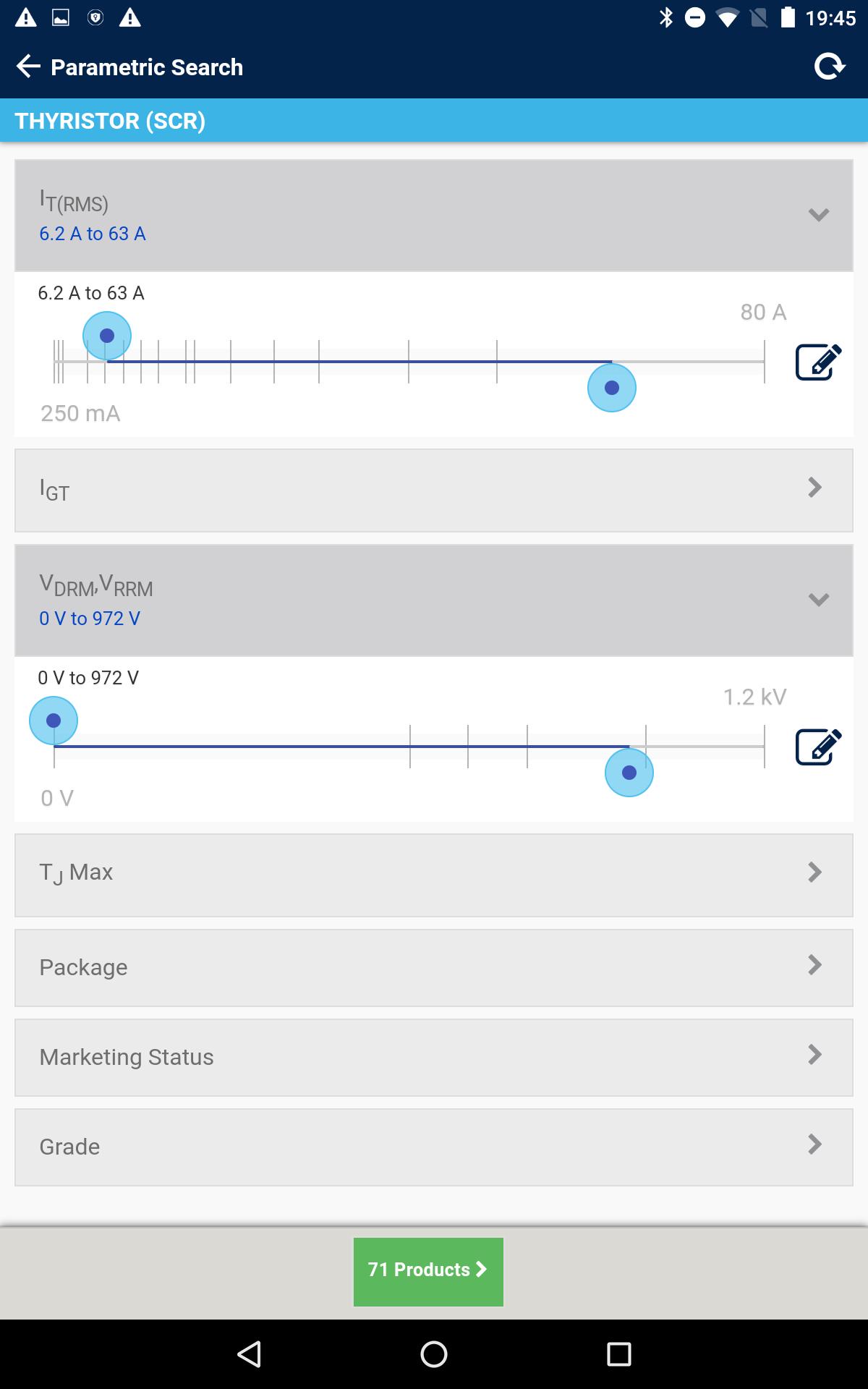Open the Marketing Status filter row
Viewport: 868px width, 1389px height.
pyautogui.click(x=434, y=1058)
